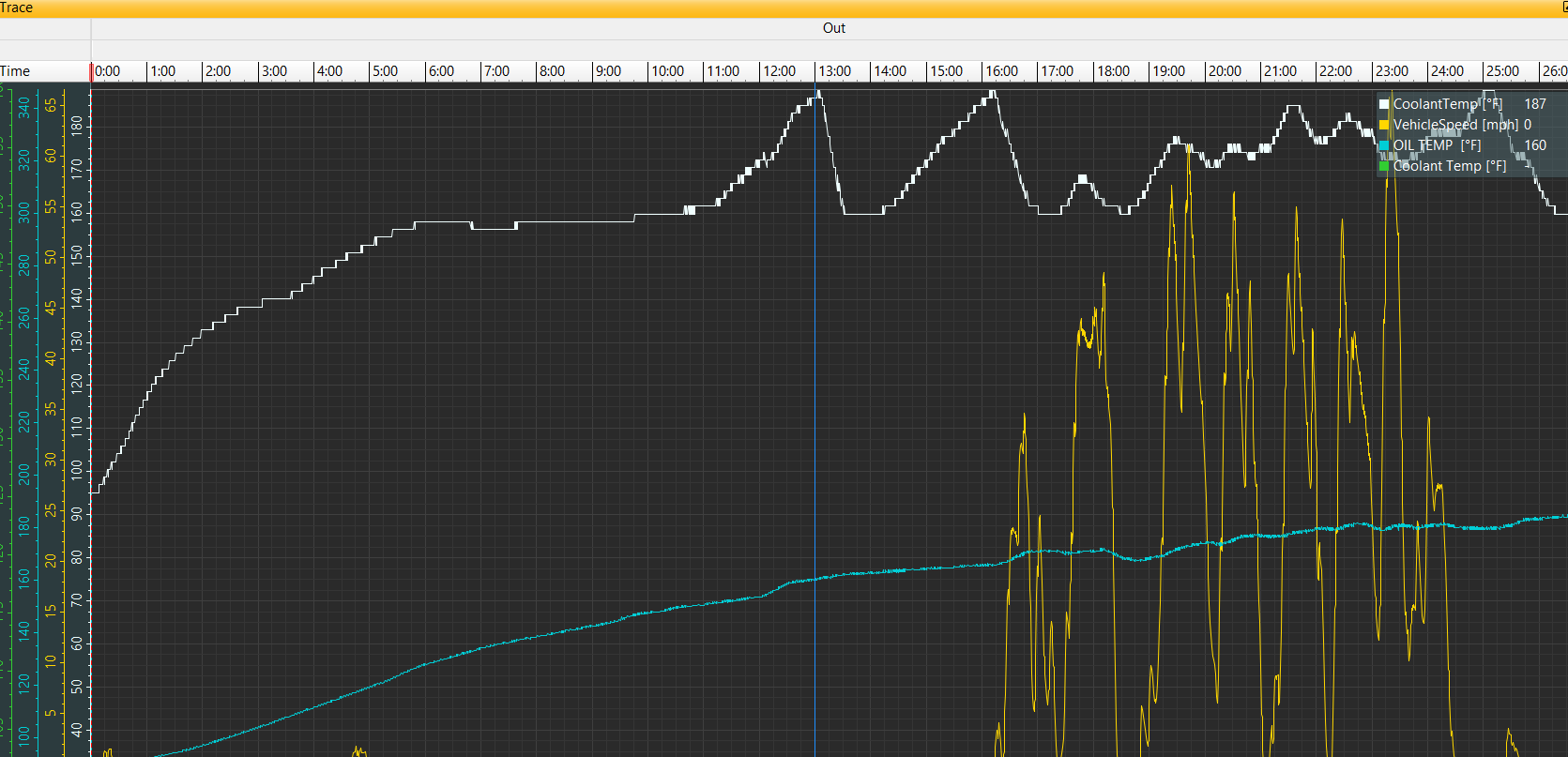Jump to the 16:00 timeline mark
1568x757 pixels.
click(x=1001, y=71)
